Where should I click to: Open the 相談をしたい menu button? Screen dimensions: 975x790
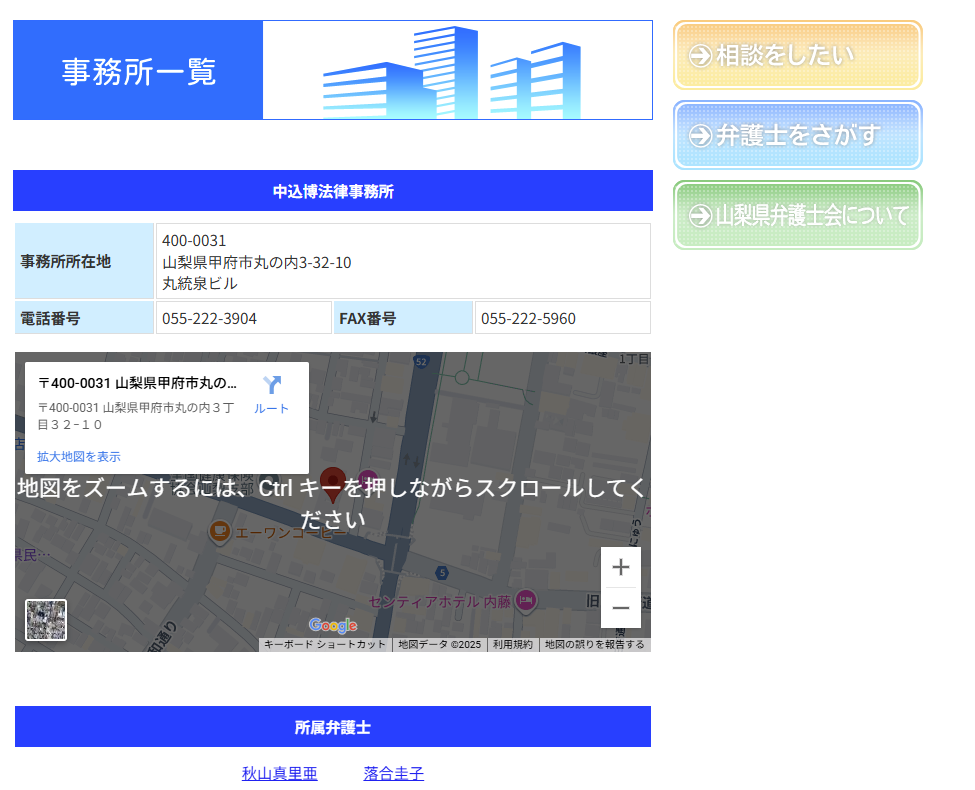[797, 55]
